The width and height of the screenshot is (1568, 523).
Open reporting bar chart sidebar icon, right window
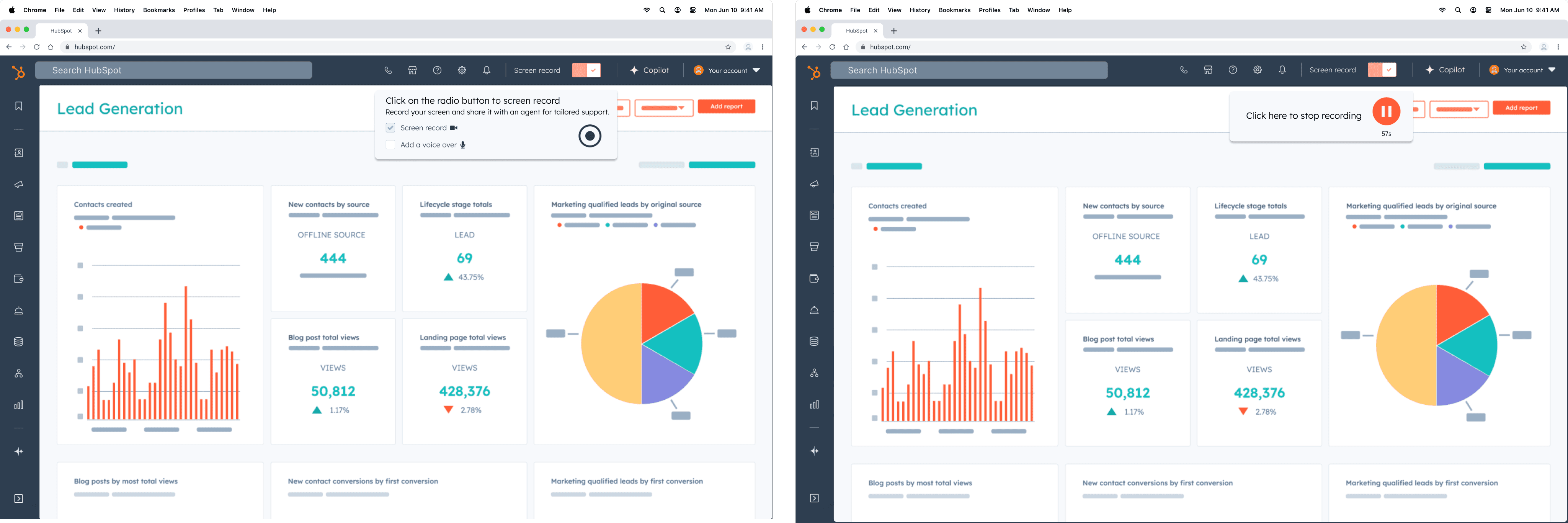click(815, 404)
